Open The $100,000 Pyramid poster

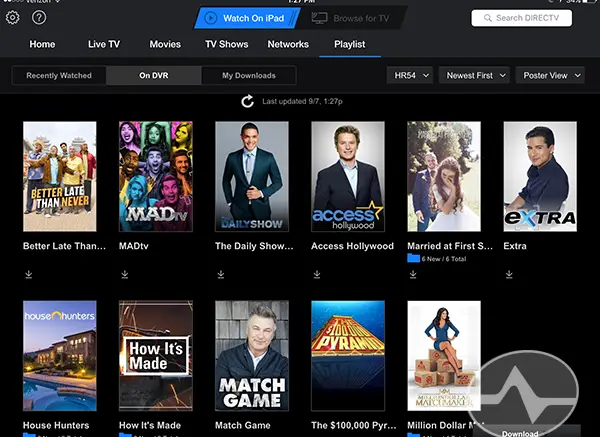pos(348,355)
